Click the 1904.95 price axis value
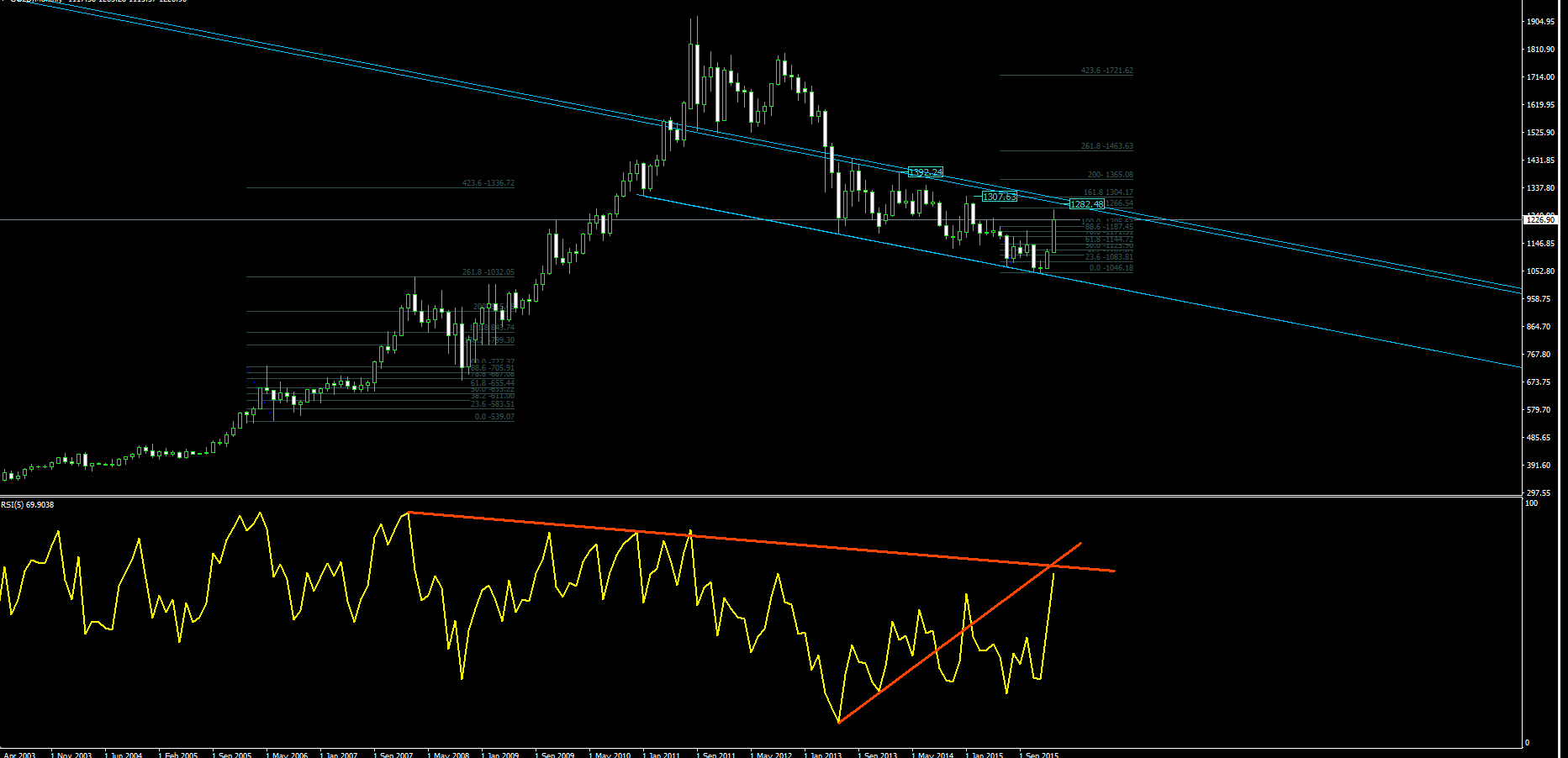 click(1540, 22)
